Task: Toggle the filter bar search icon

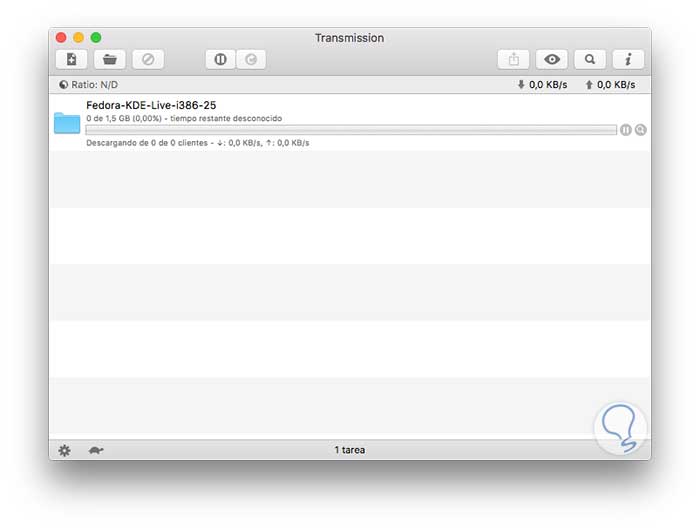Action: (590, 59)
